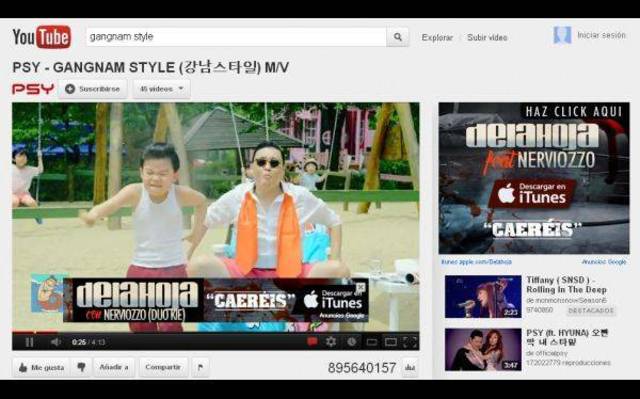
Task: Click the PSY - GANGNAM STYLE M/V title text
Action: [151, 67]
